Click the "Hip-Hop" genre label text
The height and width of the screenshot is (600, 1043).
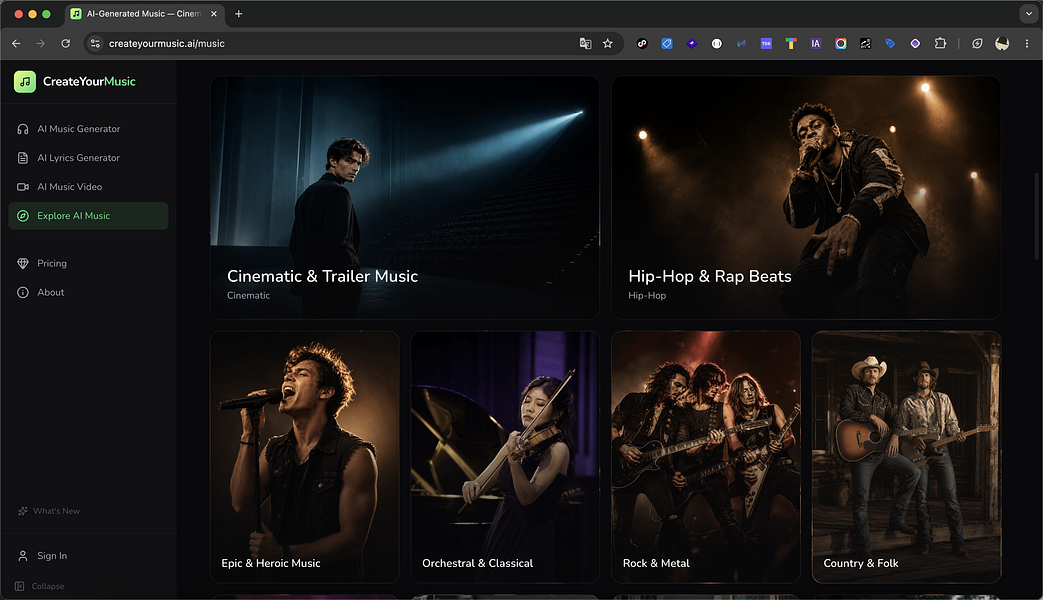point(647,295)
